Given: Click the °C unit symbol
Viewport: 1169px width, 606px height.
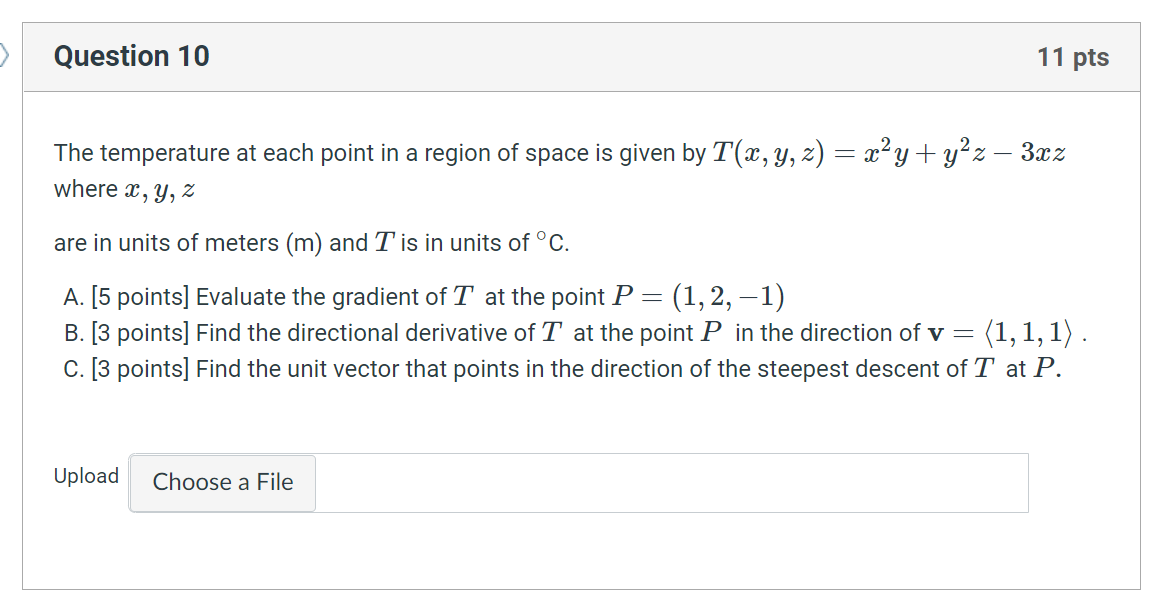Looking at the screenshot, I should coord(552,242).
